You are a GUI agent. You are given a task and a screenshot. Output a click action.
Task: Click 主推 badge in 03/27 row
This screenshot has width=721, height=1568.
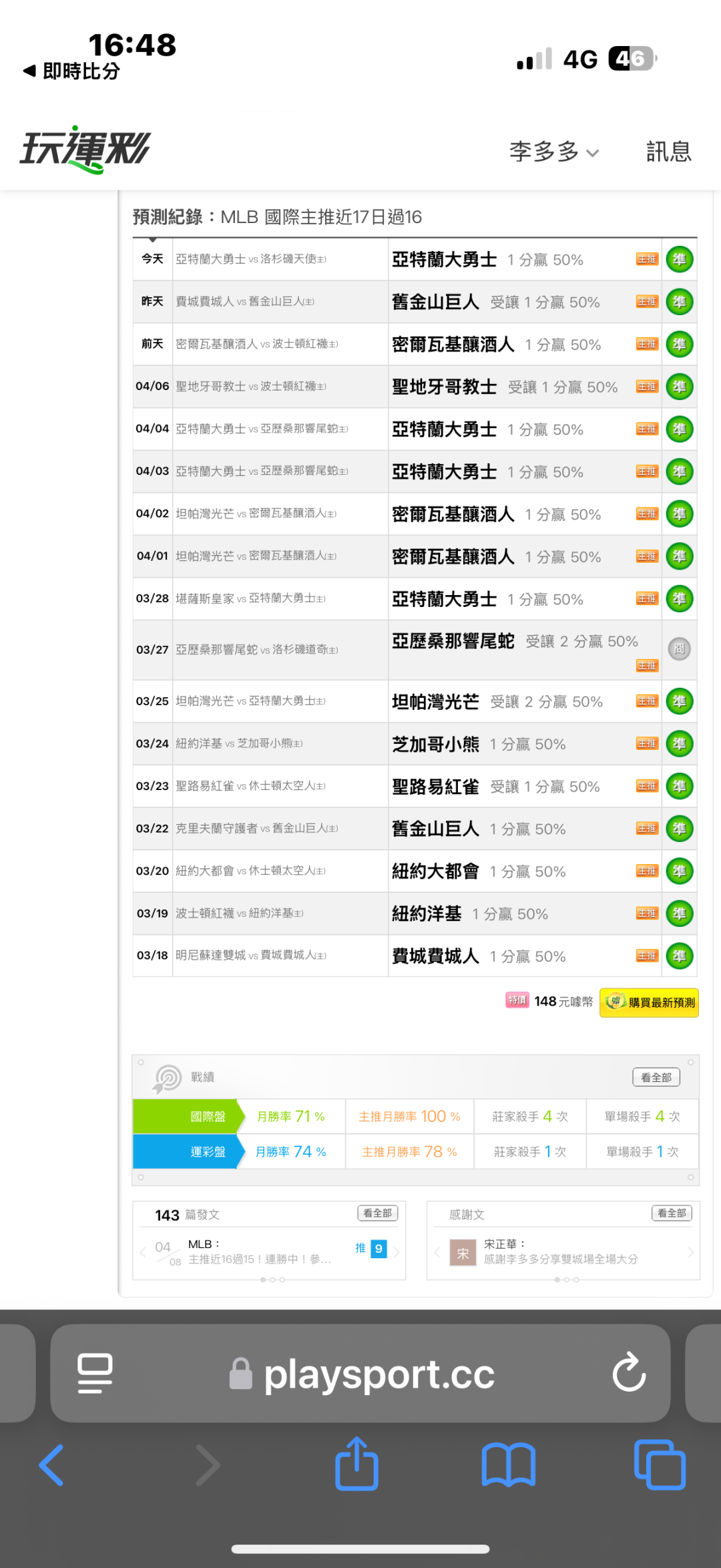(647, 666)
